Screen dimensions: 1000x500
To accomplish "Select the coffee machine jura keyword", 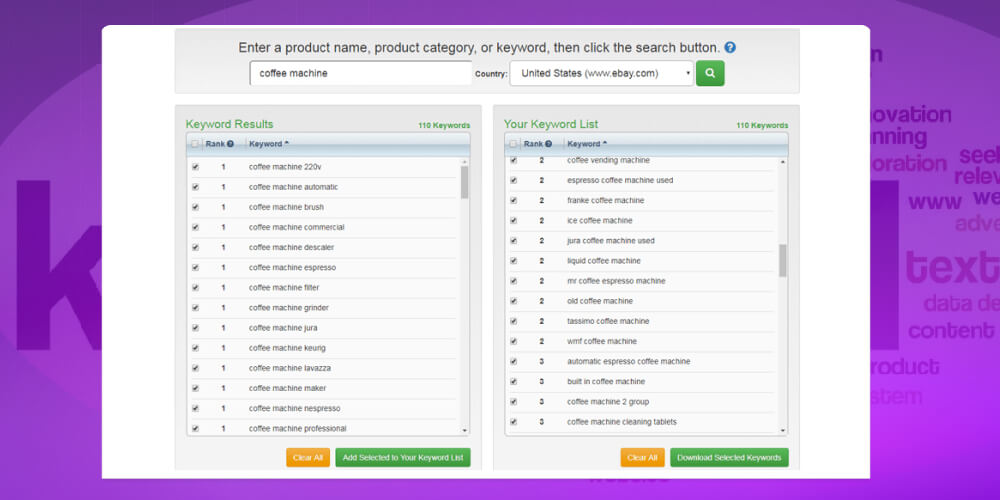I will point(283,328).
